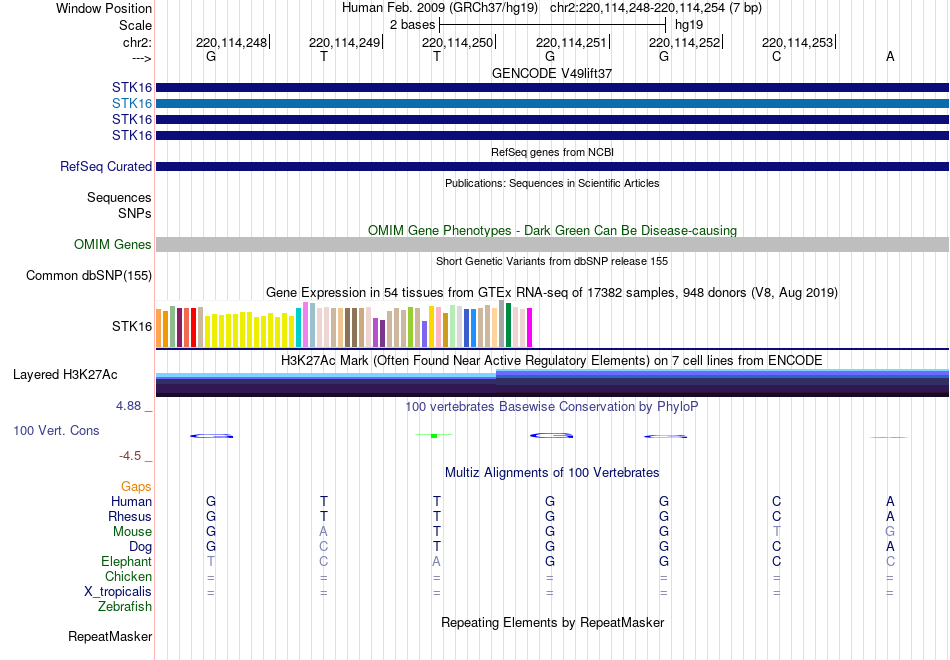Image resolution: width=950 pixels, height=660 pixels.
Task: Click the STK16 label beside the GTEx chart
Action: pos(131,327)
